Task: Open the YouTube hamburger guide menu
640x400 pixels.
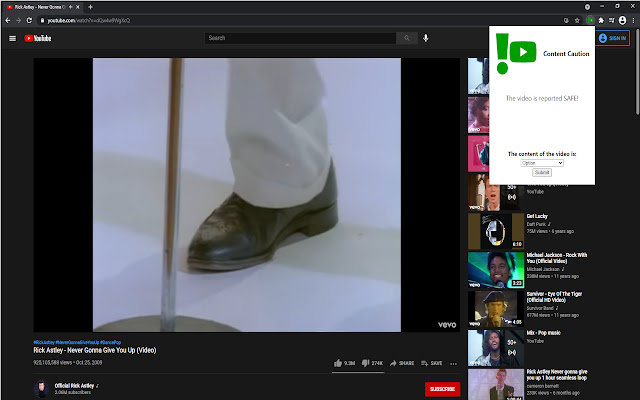Action: tap(12, 39)
